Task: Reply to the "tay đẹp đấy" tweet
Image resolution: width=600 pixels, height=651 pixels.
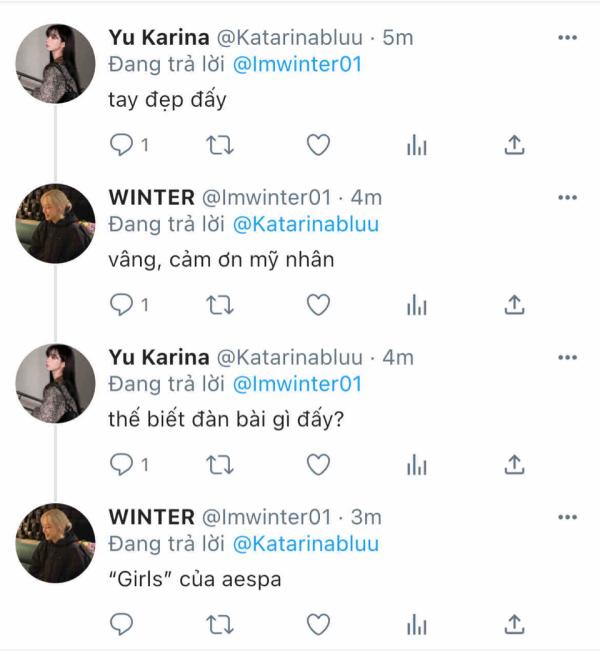Action: click(121, 146)
